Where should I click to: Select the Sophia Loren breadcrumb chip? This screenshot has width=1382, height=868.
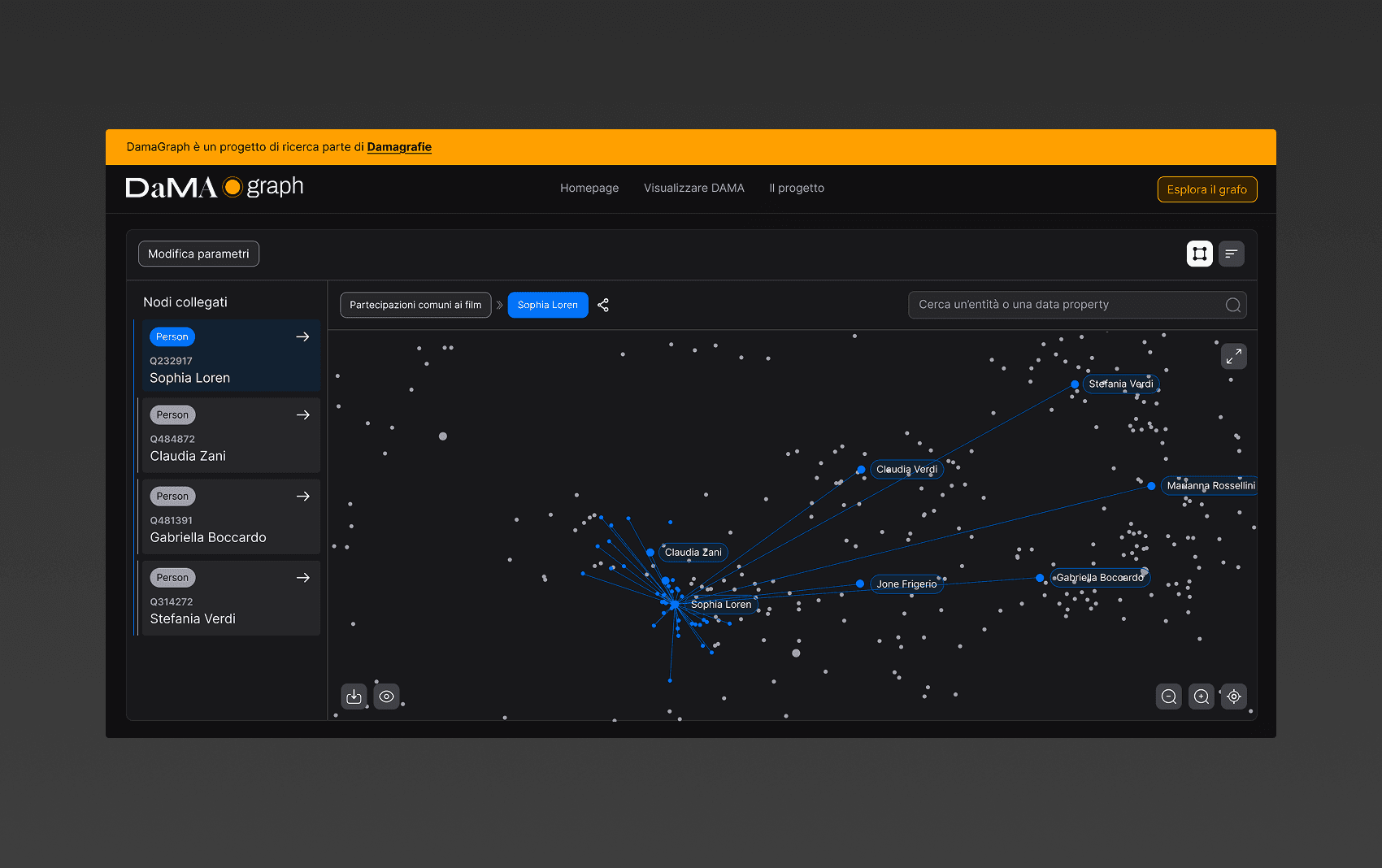(548, 305)
